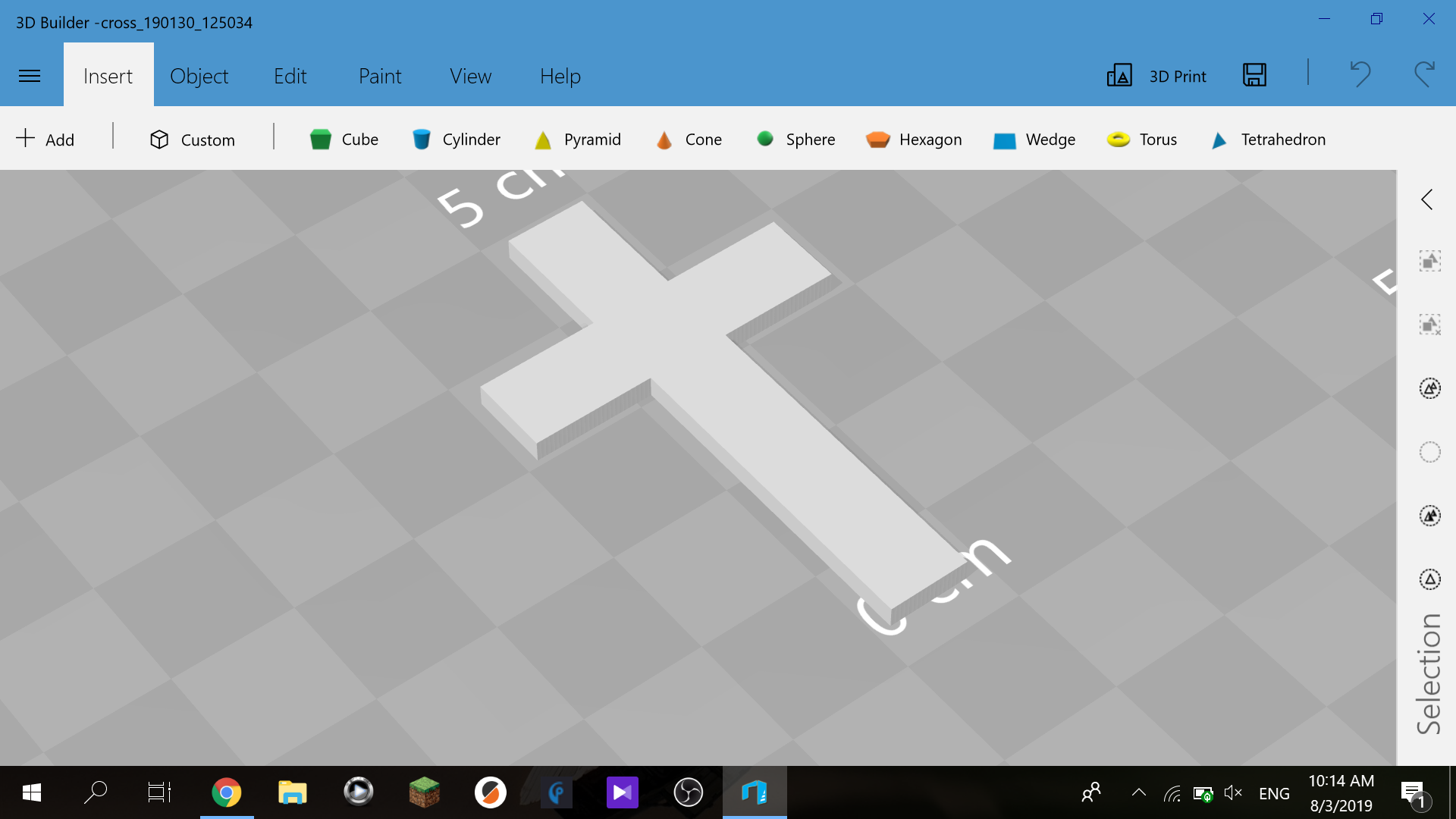The width and height of the screenshot is (1456, 819).
Task: Add a new model with plus
Action: click(45, 139)
